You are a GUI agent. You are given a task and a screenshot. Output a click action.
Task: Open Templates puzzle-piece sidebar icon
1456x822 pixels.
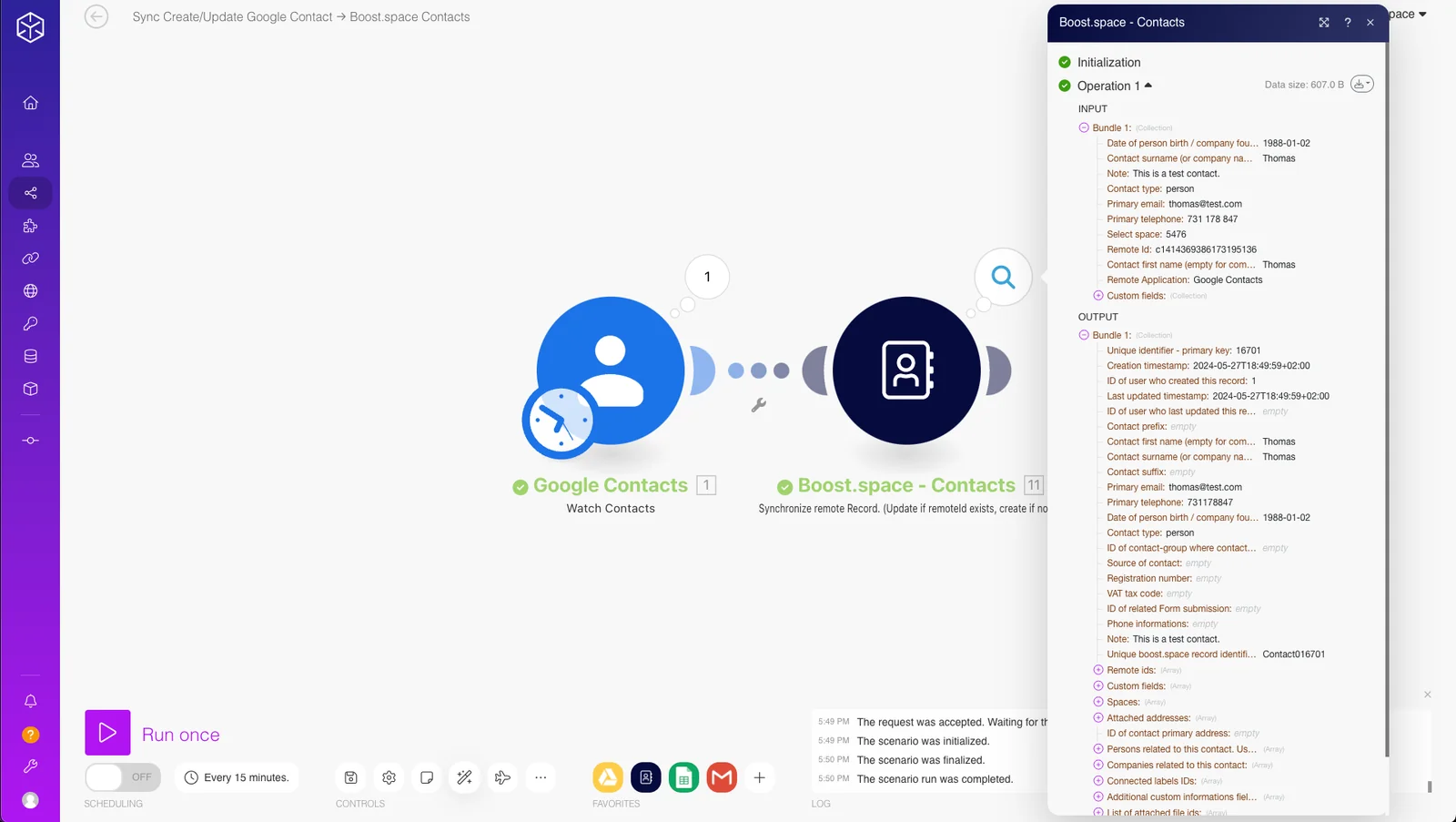(x=30, y=226)
